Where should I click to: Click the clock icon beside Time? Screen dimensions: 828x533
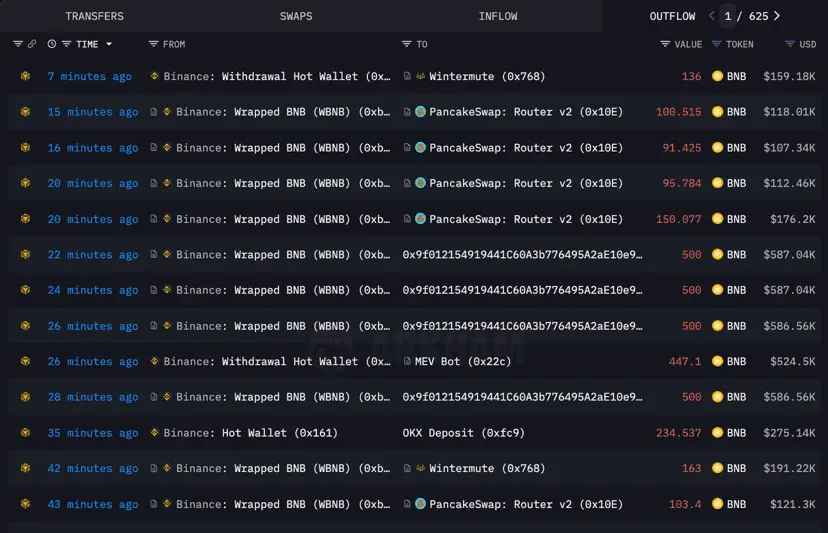tap(52, 44)
